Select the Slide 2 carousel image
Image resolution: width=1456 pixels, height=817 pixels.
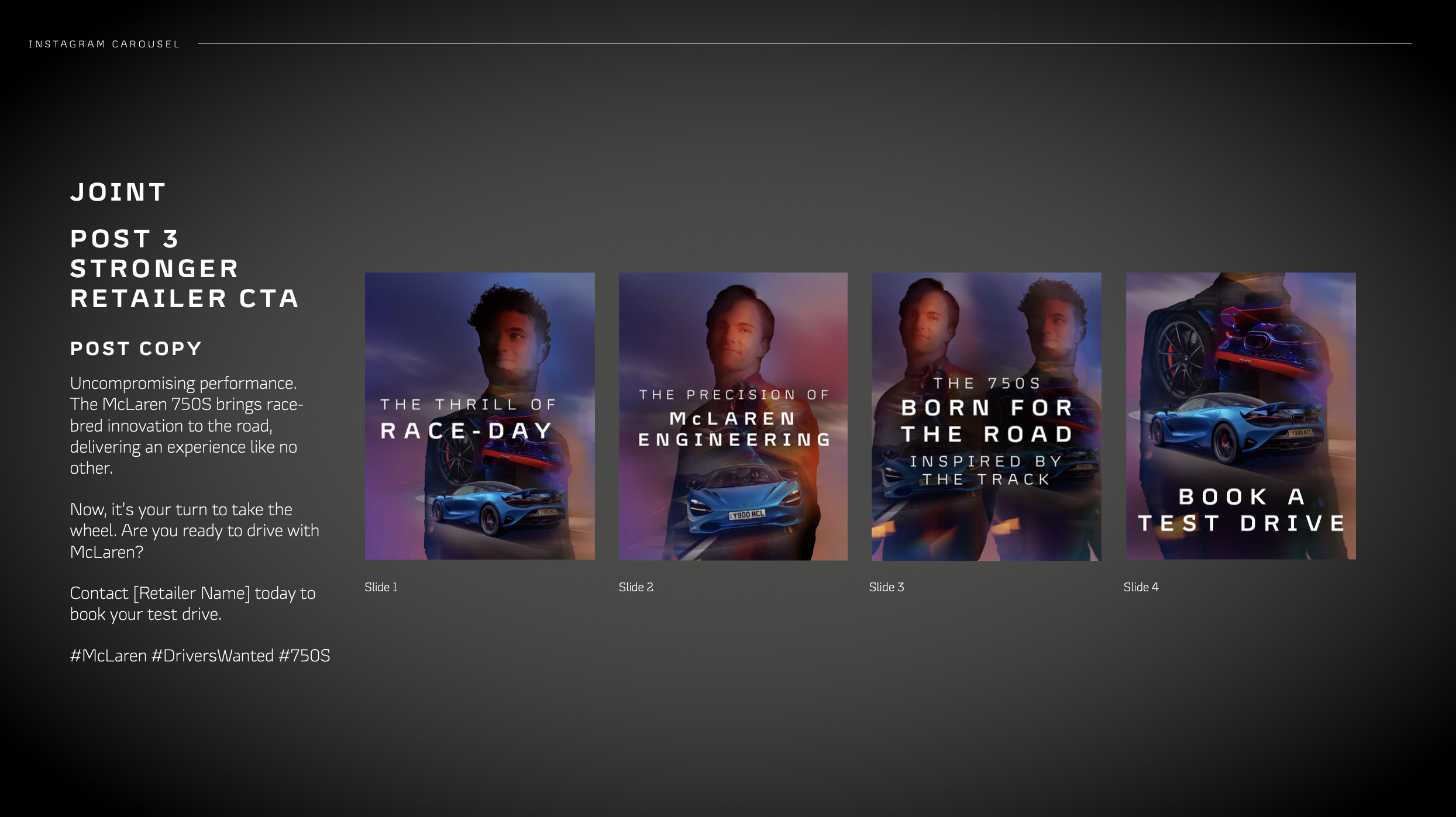click(x=733, y=416)
